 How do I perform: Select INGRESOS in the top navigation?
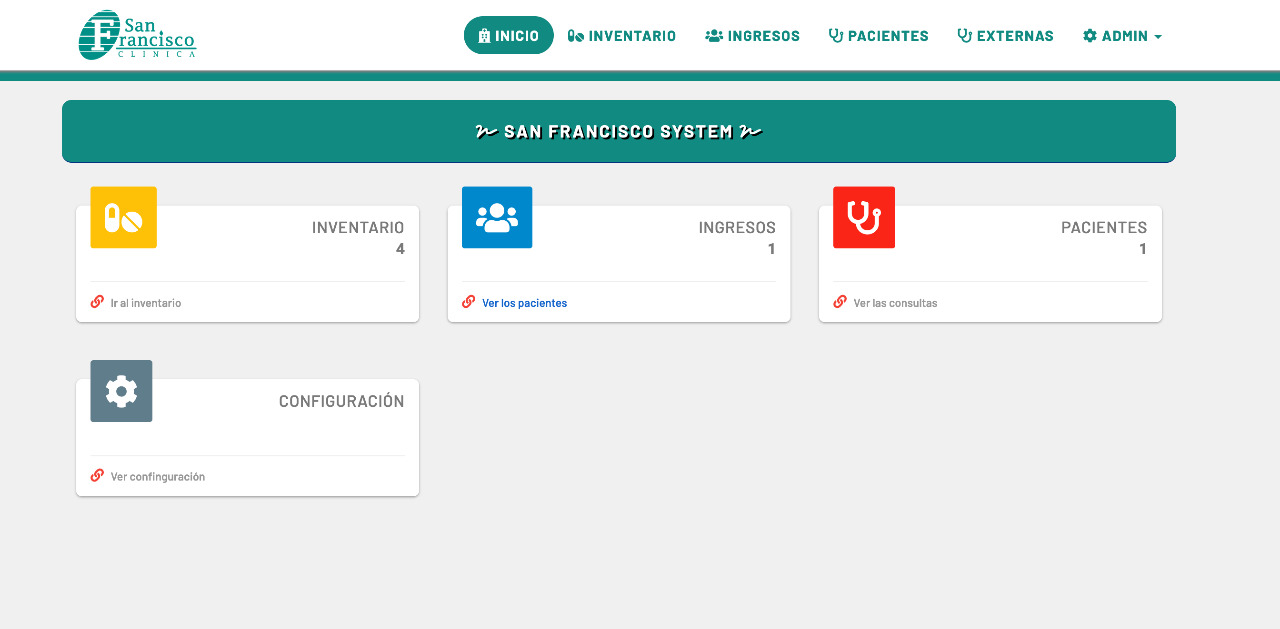point(752,36)
